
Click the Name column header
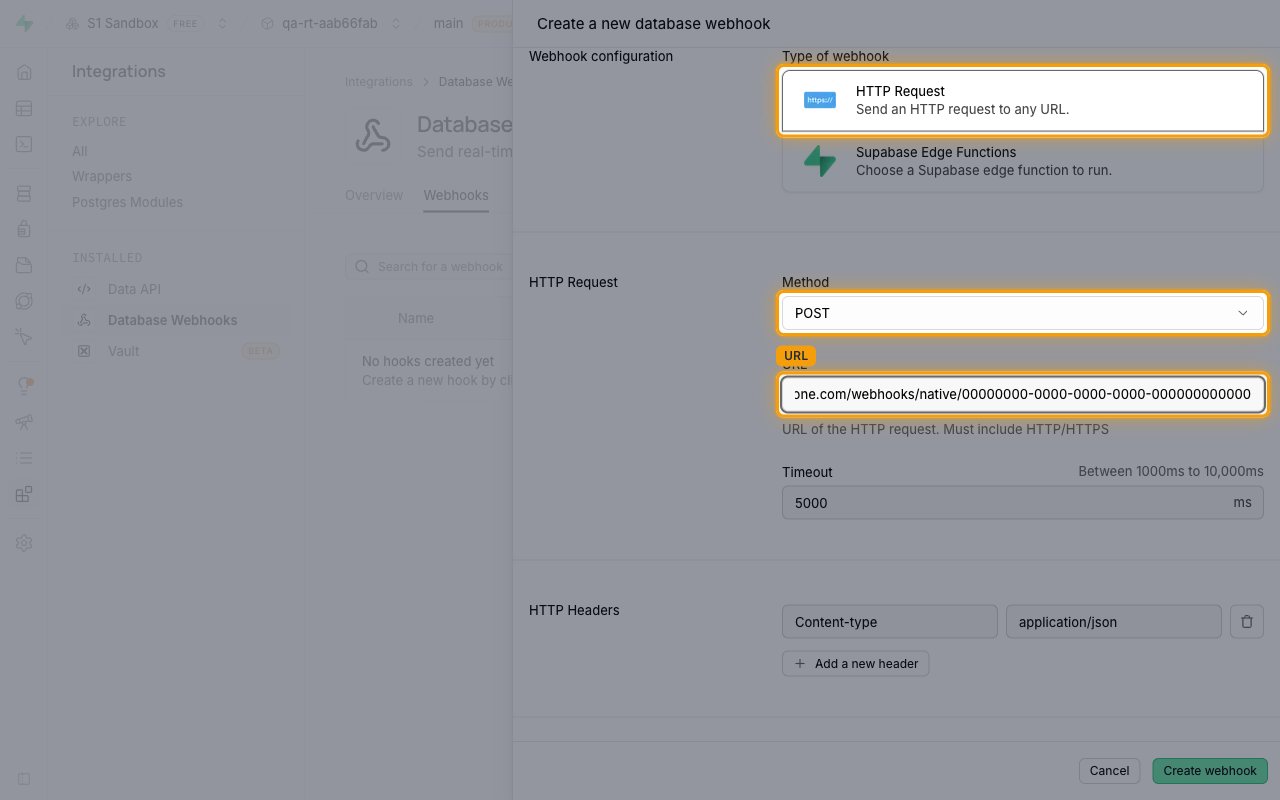coord(416,318)
